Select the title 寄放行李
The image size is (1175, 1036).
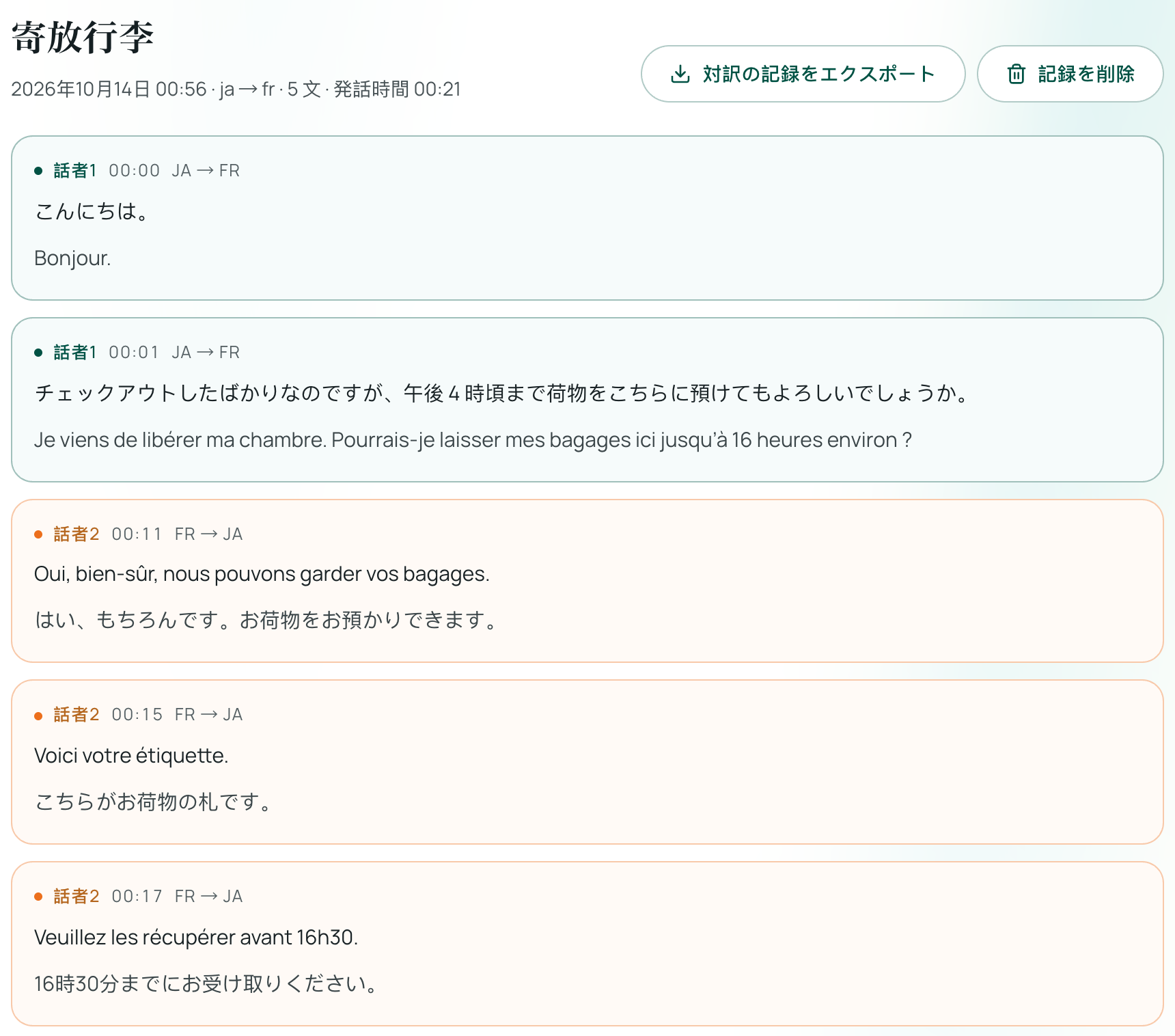click(83, 37)
